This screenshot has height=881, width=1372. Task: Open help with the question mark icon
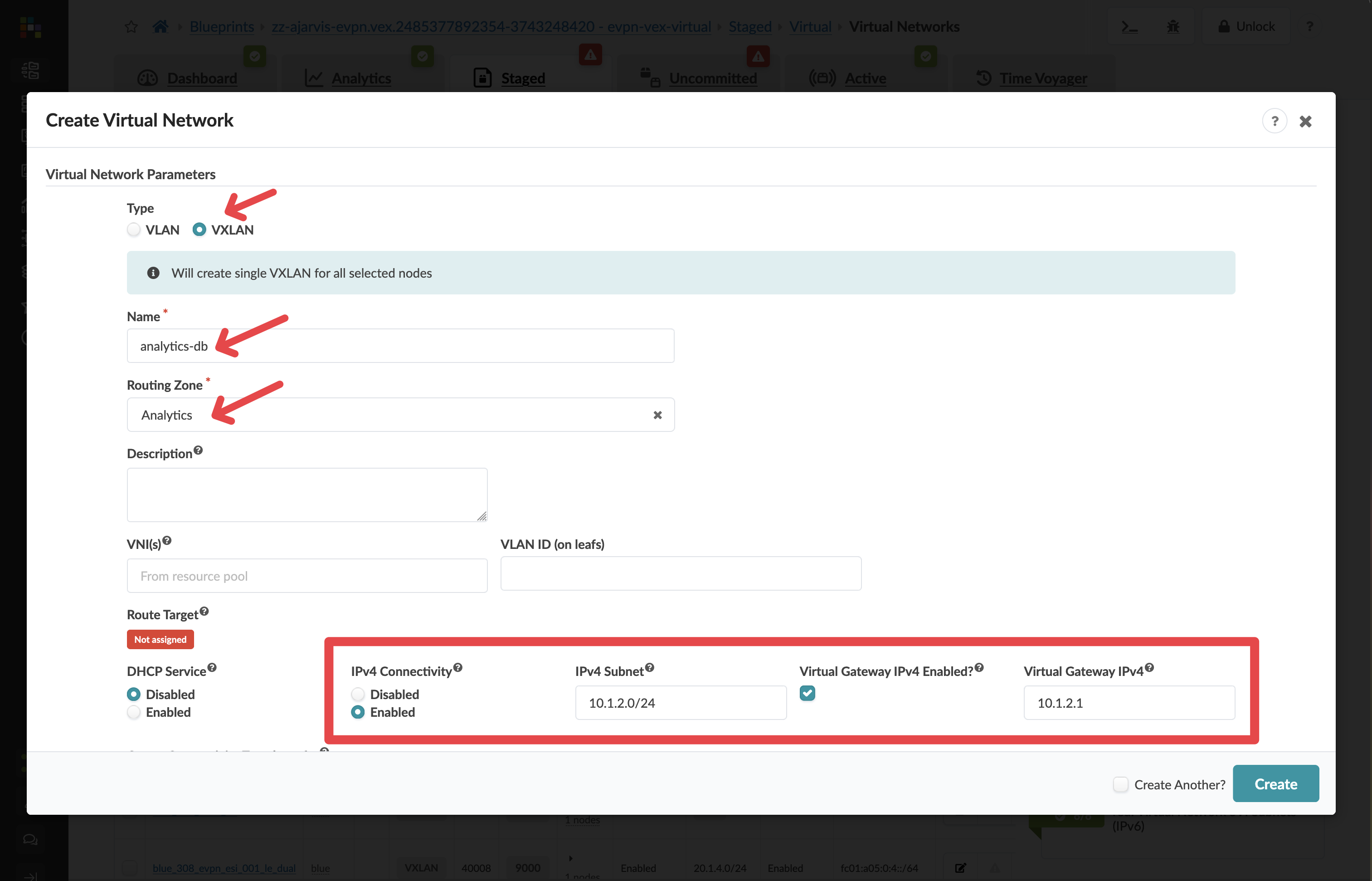(1310, 26)
